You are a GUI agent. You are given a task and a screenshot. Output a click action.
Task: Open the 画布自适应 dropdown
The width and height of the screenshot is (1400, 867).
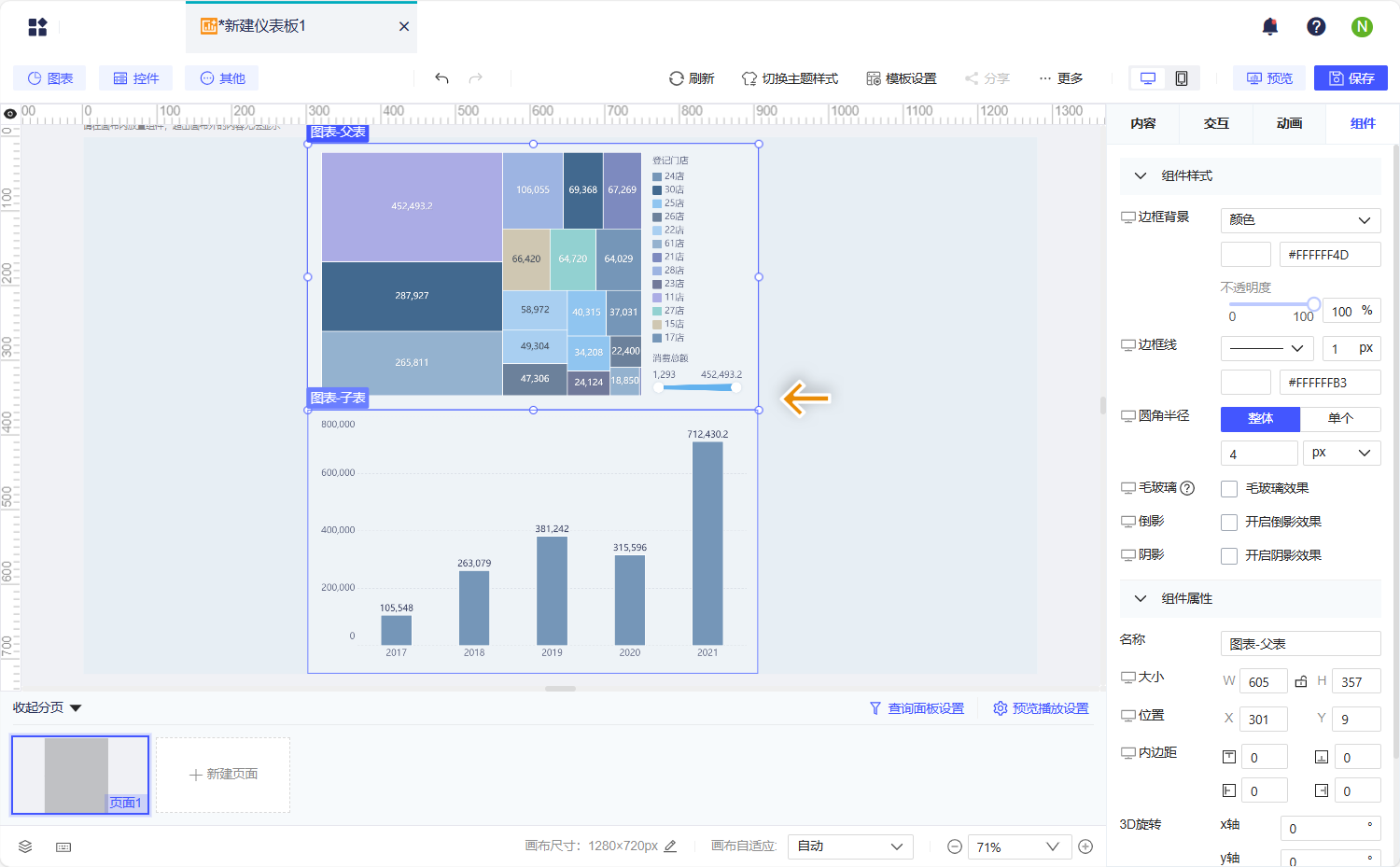tap(850, 846)
